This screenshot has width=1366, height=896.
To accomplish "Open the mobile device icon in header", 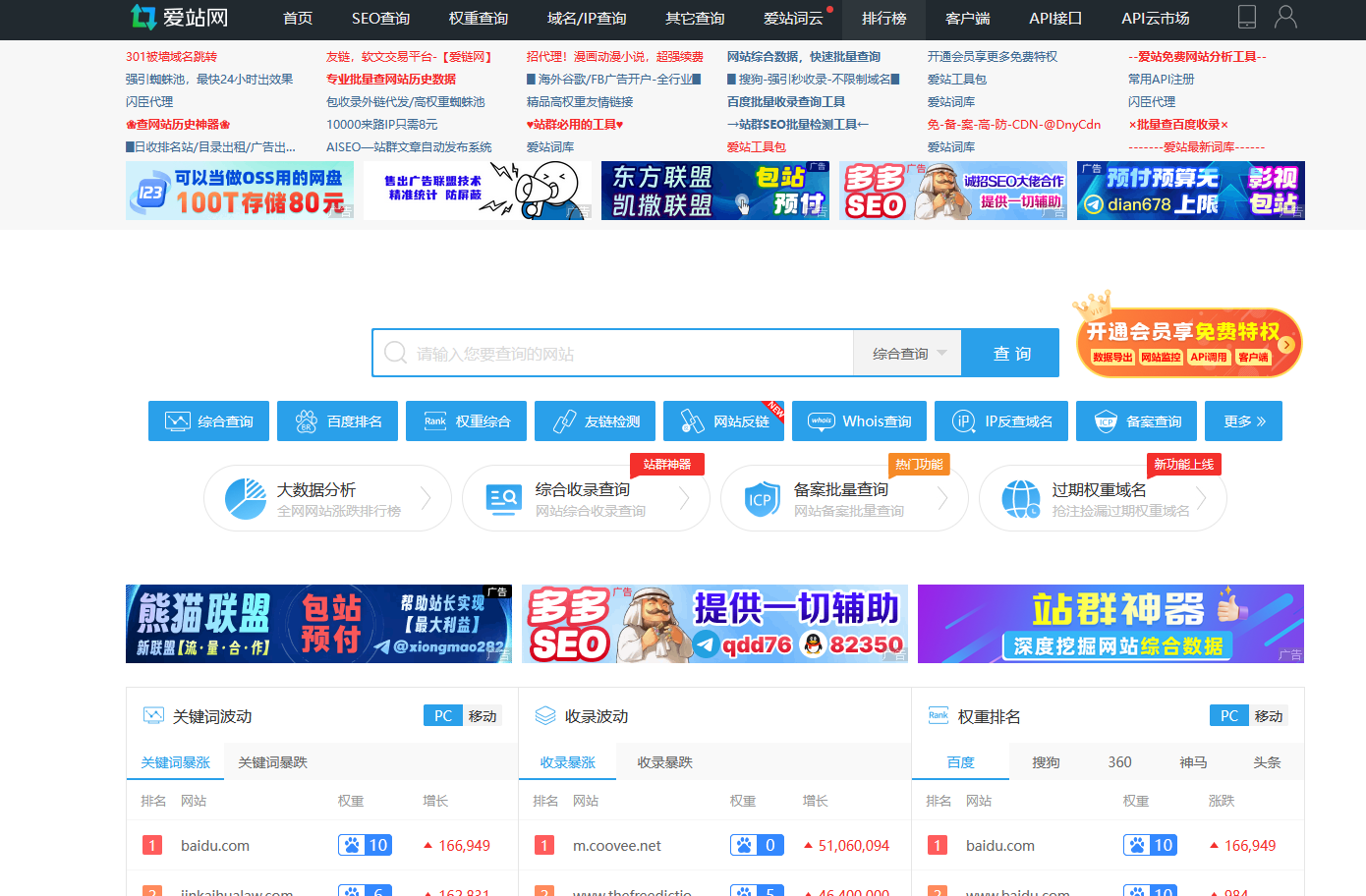I will click(1246, 17).
